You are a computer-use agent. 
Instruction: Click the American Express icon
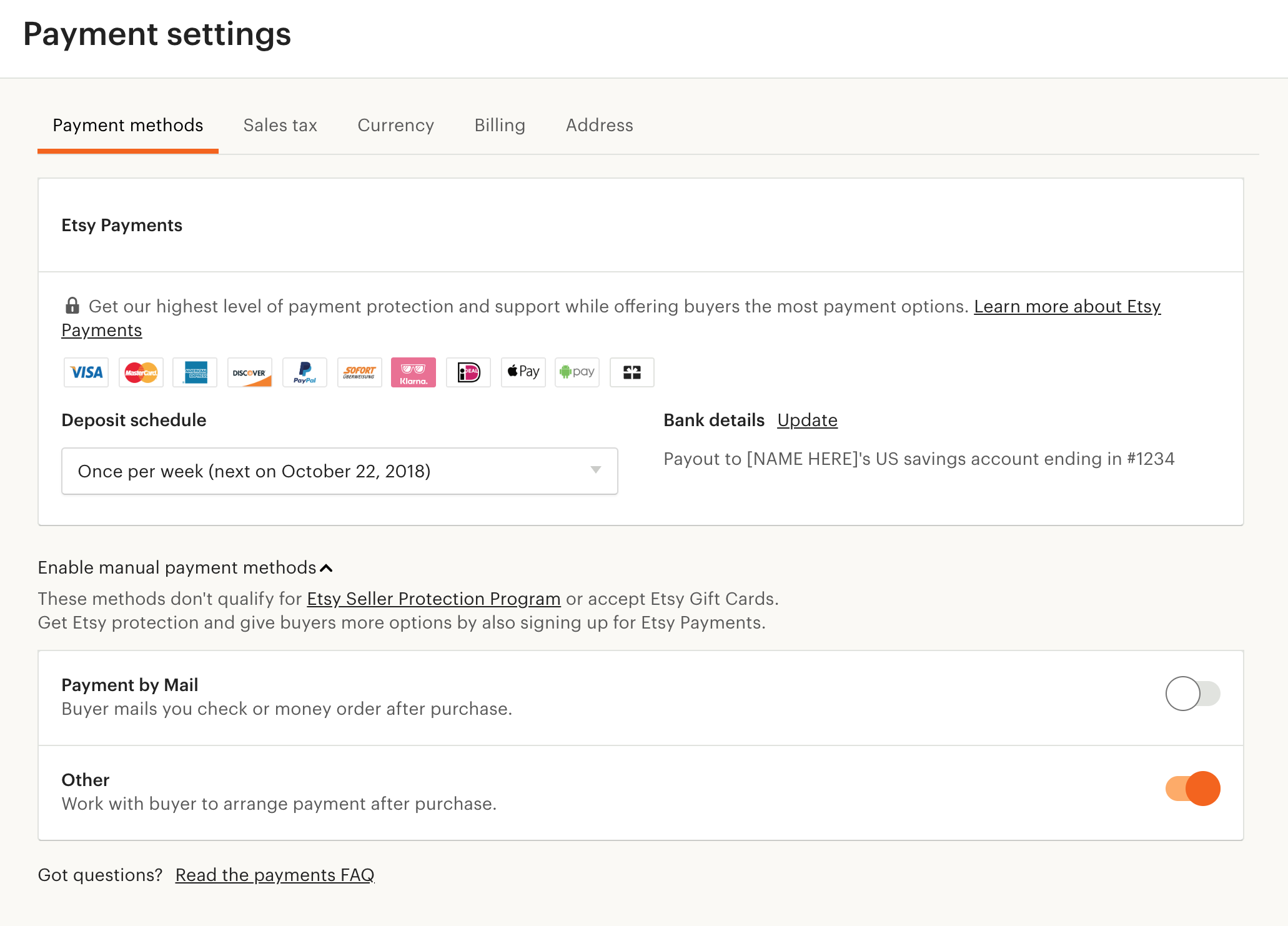pos(195,372)
